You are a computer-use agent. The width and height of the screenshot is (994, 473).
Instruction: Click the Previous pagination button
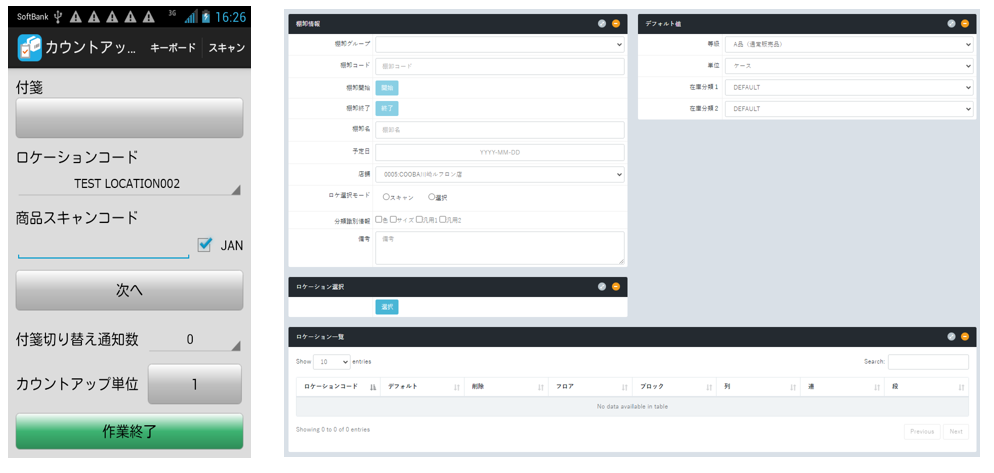point(922,432)
